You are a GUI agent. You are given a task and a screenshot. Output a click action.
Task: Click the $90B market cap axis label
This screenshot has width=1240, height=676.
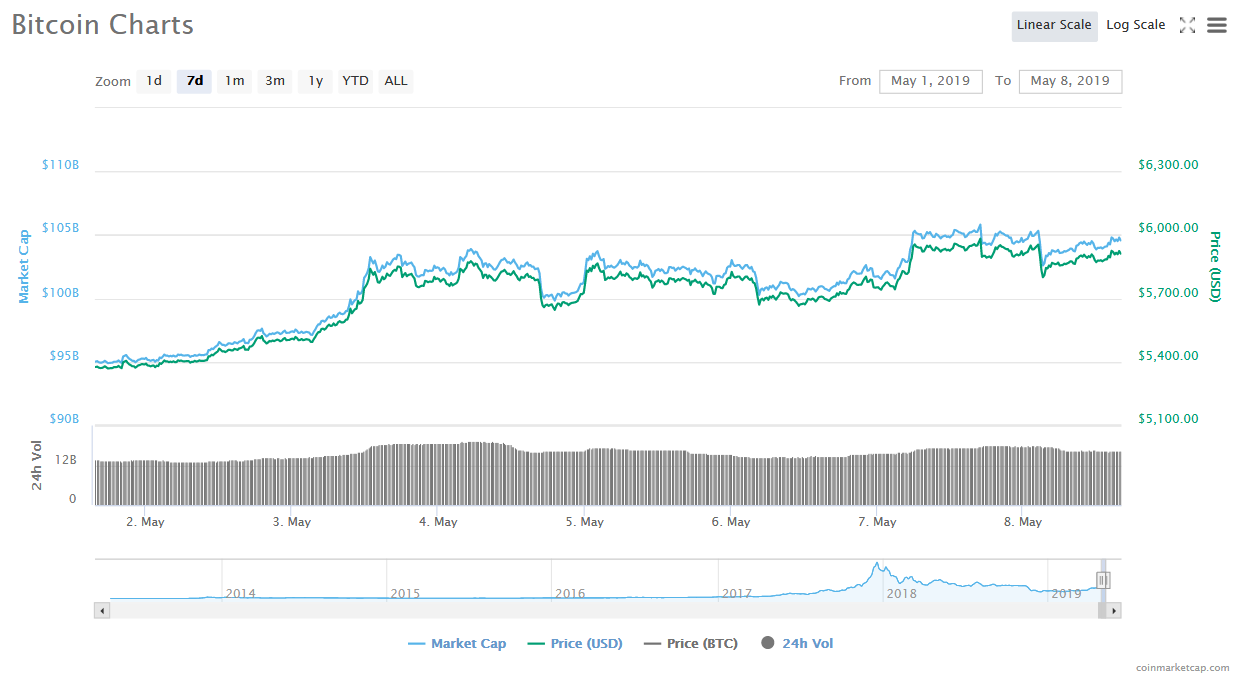coord(63,419)
